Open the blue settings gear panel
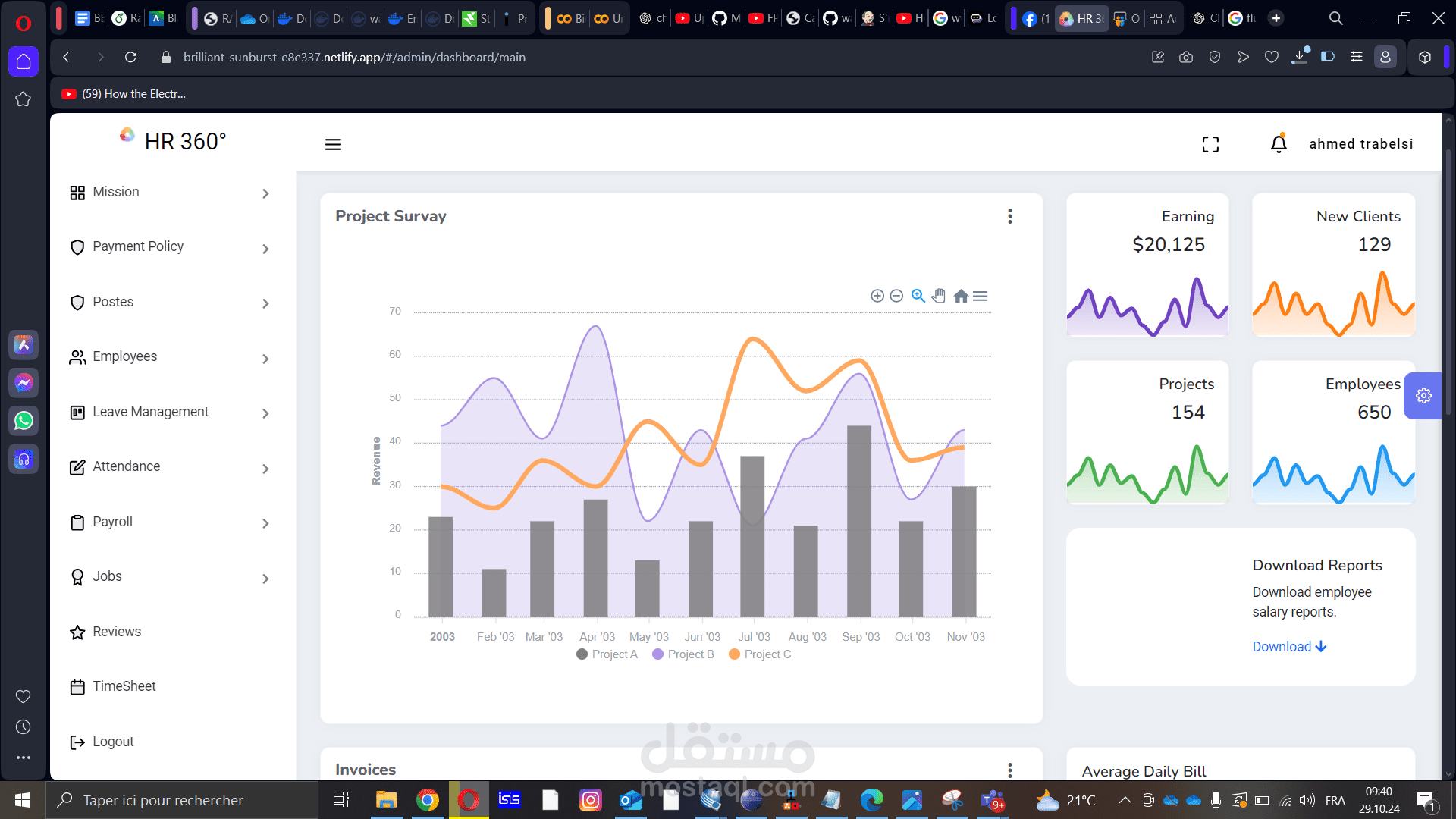 [x=1423, y=396]
